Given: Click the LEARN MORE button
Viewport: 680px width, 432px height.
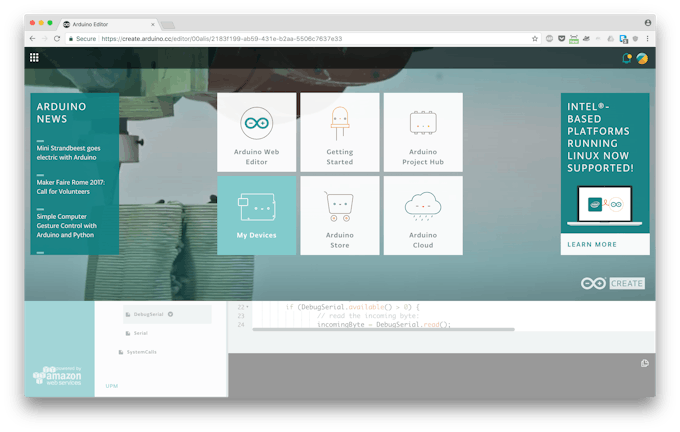Looking at the screenshot, I should coord(605,244).
